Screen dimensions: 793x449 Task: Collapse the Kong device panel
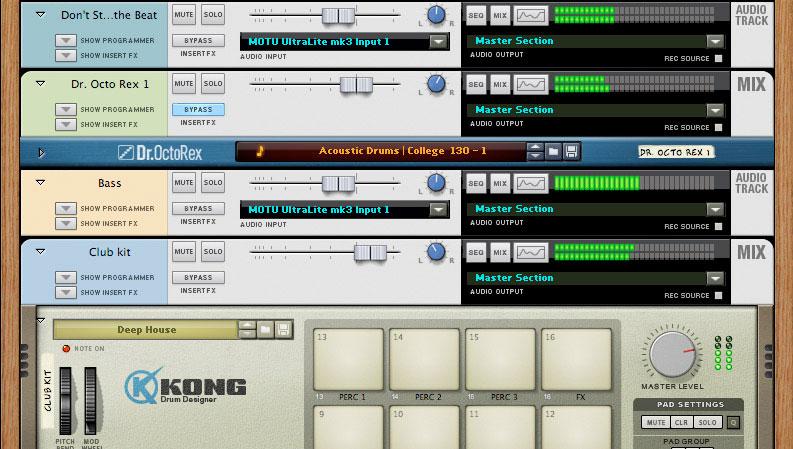41,321
